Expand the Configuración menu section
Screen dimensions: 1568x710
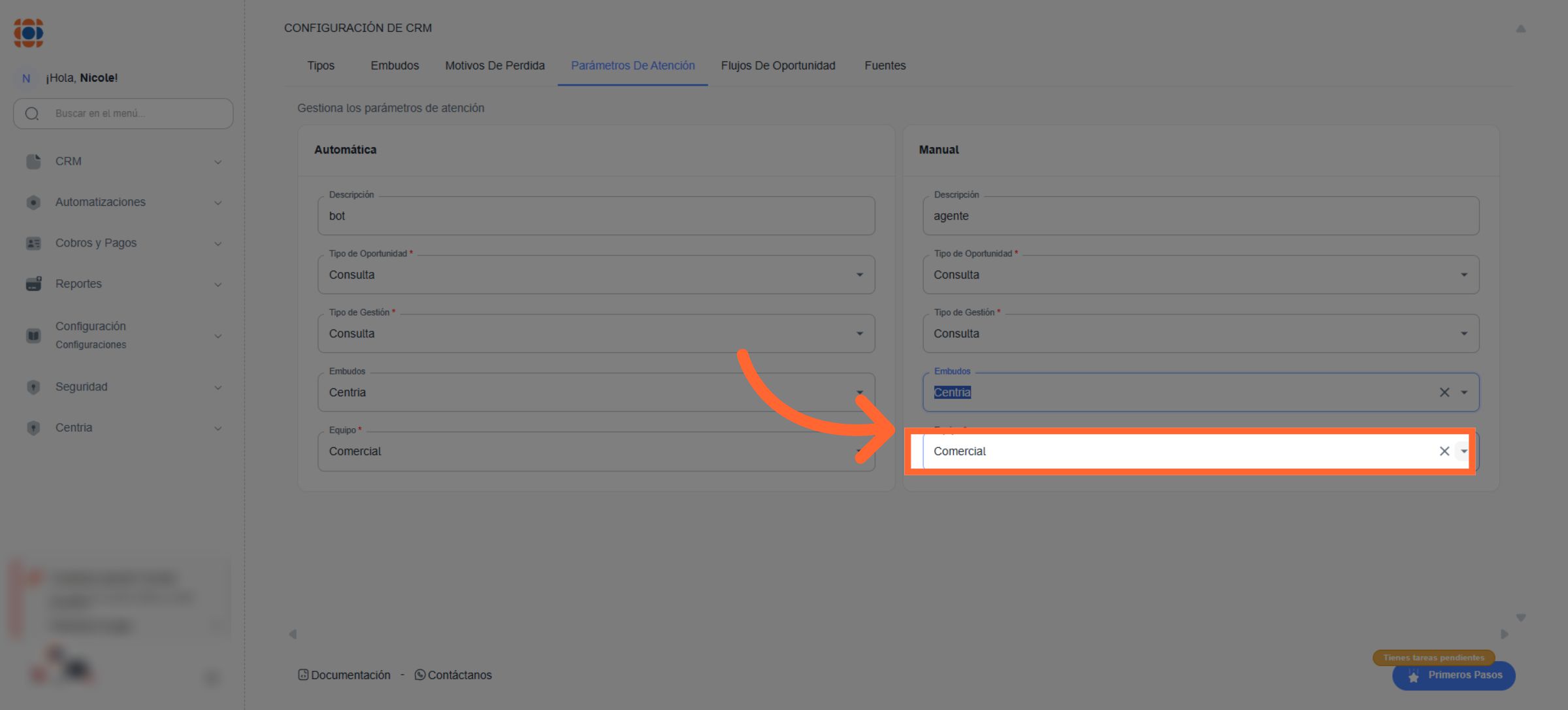[x=218, y=336]
